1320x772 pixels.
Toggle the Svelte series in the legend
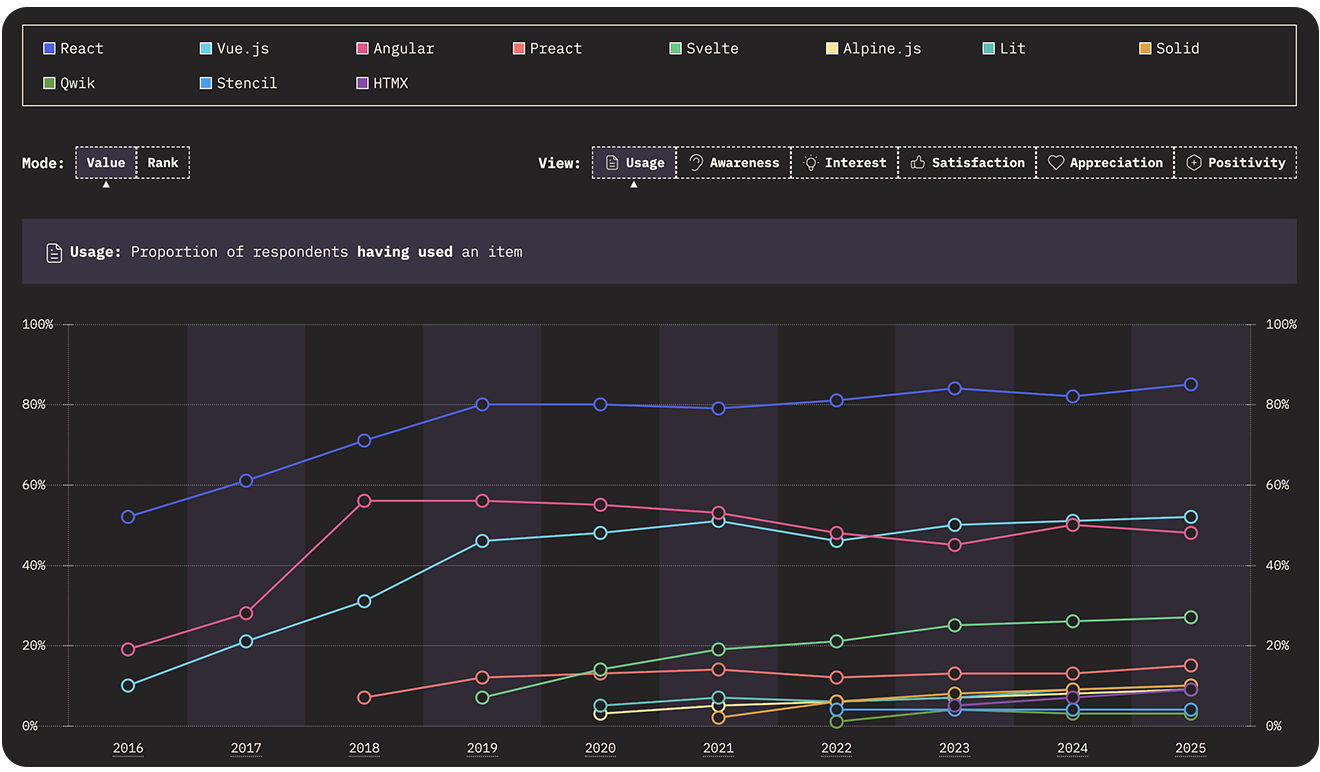(704, 48)
